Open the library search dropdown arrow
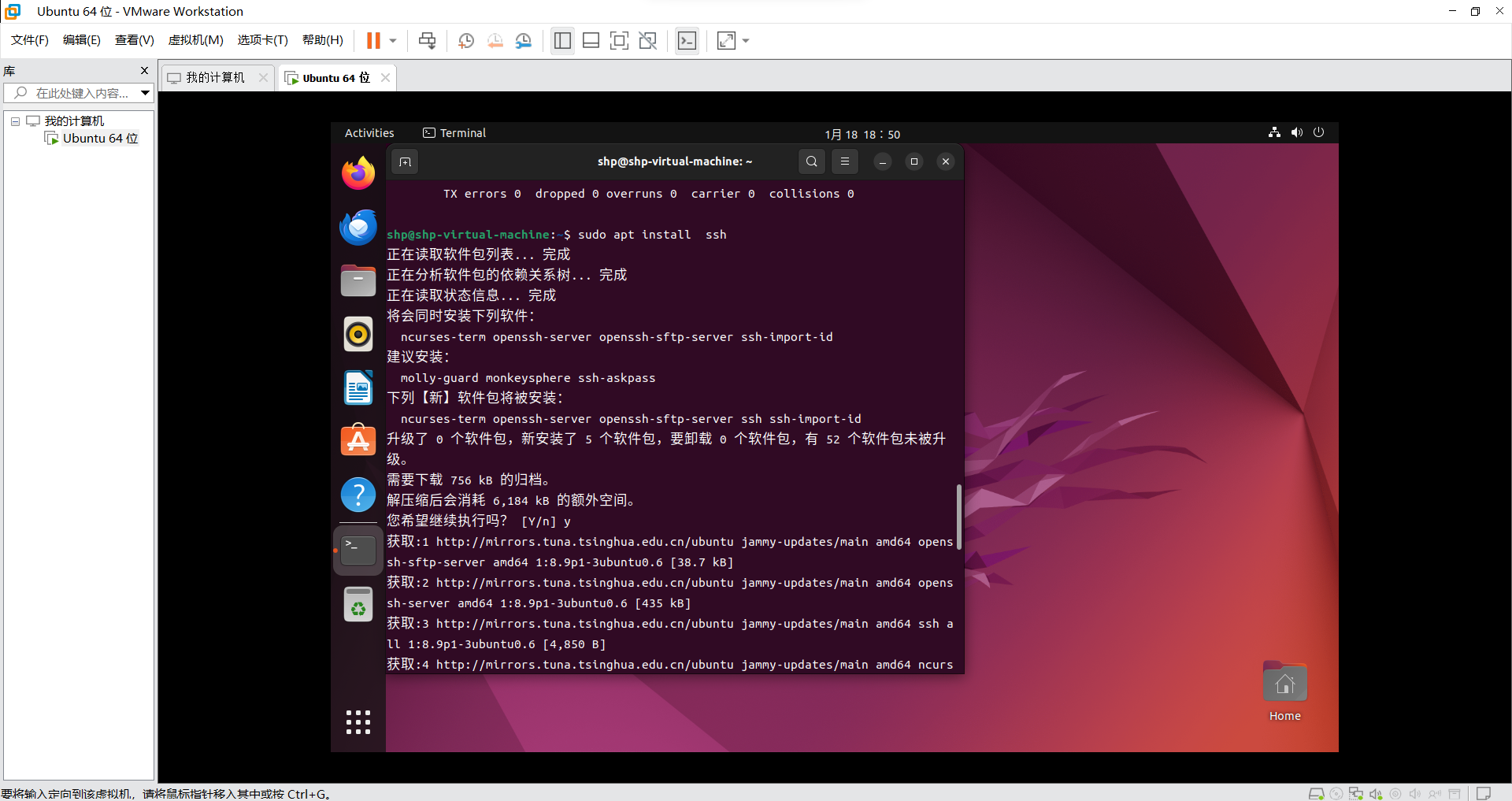 (x=146, y=93)
